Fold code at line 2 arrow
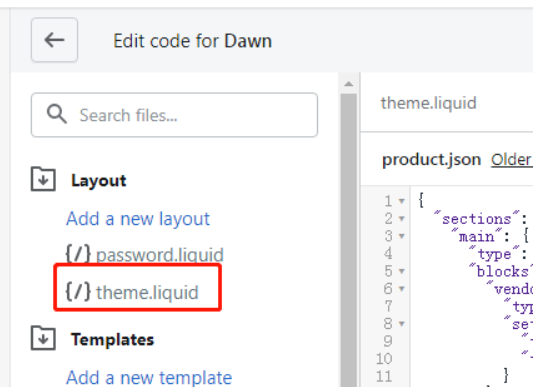This screenshot has width=533, height=387. (402, 218)
